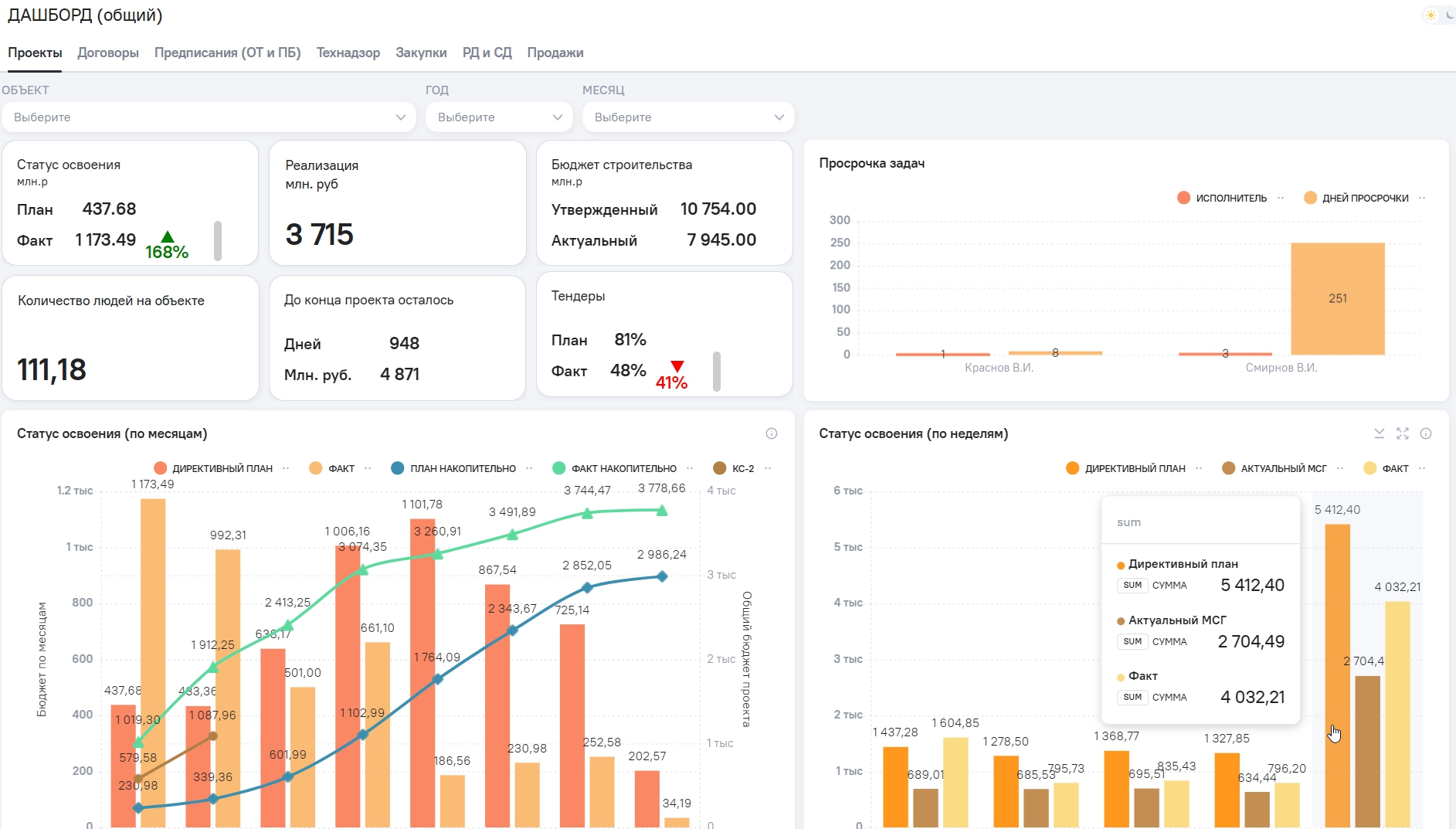1456x829 pixels.
Task: Open options dots next to КС-2 legend
Action: (768, 468)
